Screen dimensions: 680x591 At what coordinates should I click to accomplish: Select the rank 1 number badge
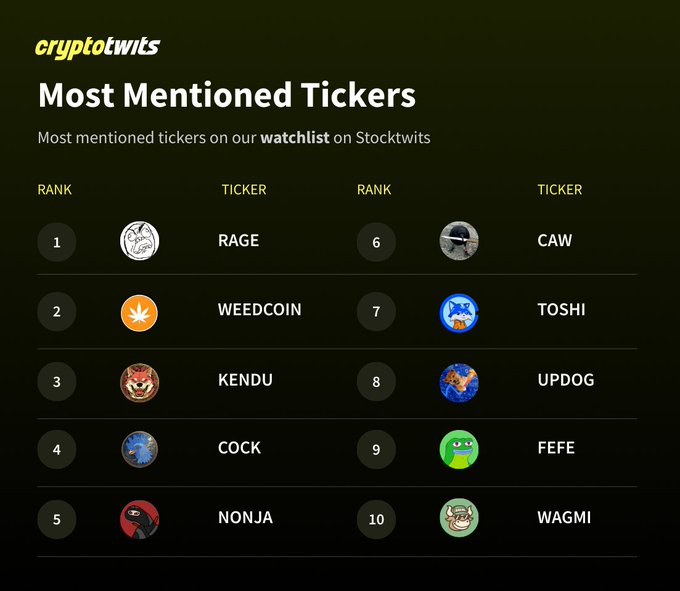click(57, 242)
